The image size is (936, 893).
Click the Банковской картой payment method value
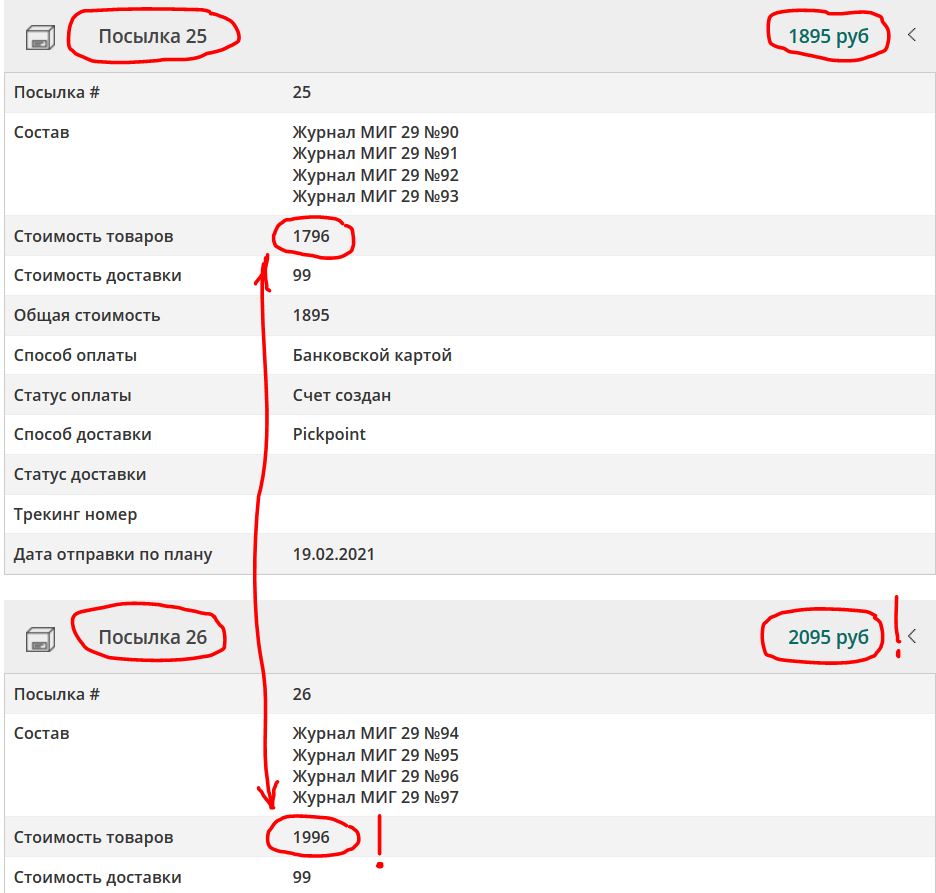click(x=372, y=355)
